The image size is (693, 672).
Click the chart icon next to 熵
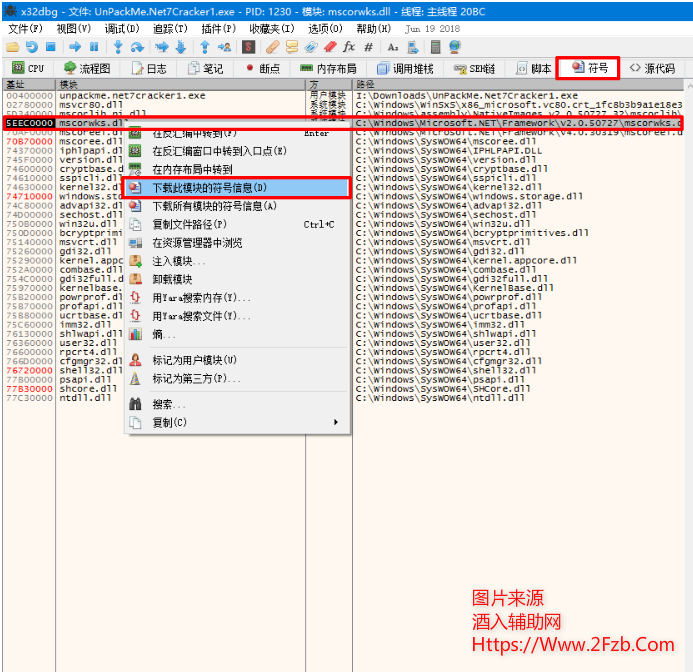point(136,334)
